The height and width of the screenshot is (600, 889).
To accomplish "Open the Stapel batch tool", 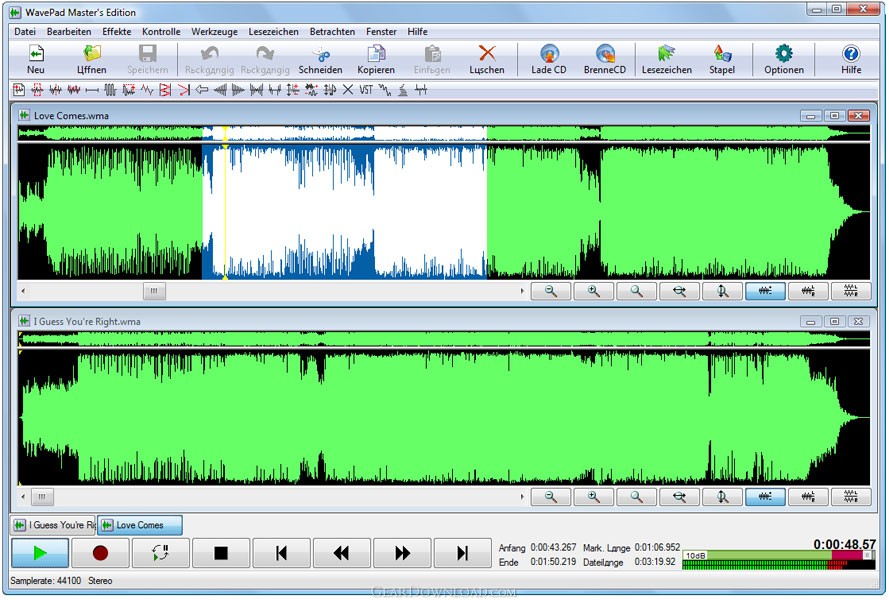I will click(722, 59).
